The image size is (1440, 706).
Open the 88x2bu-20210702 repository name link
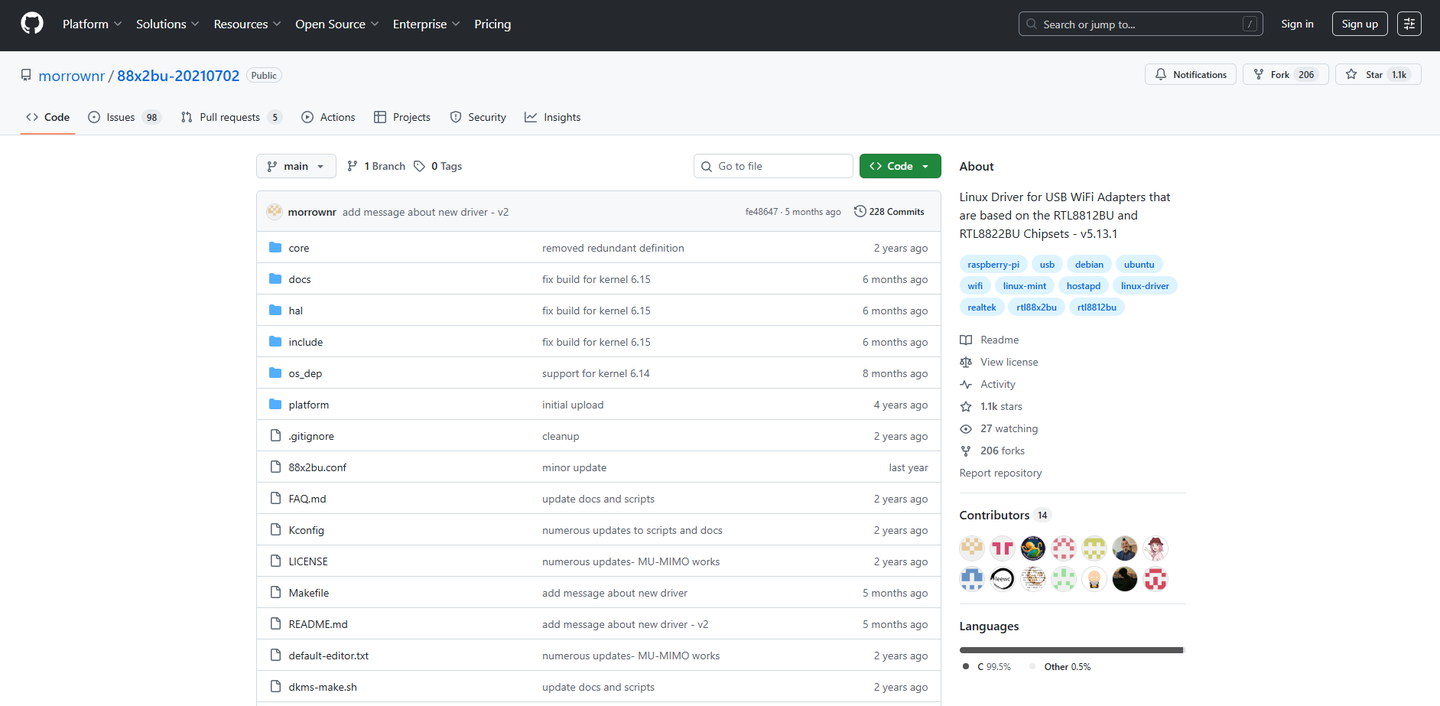point(178,76)
